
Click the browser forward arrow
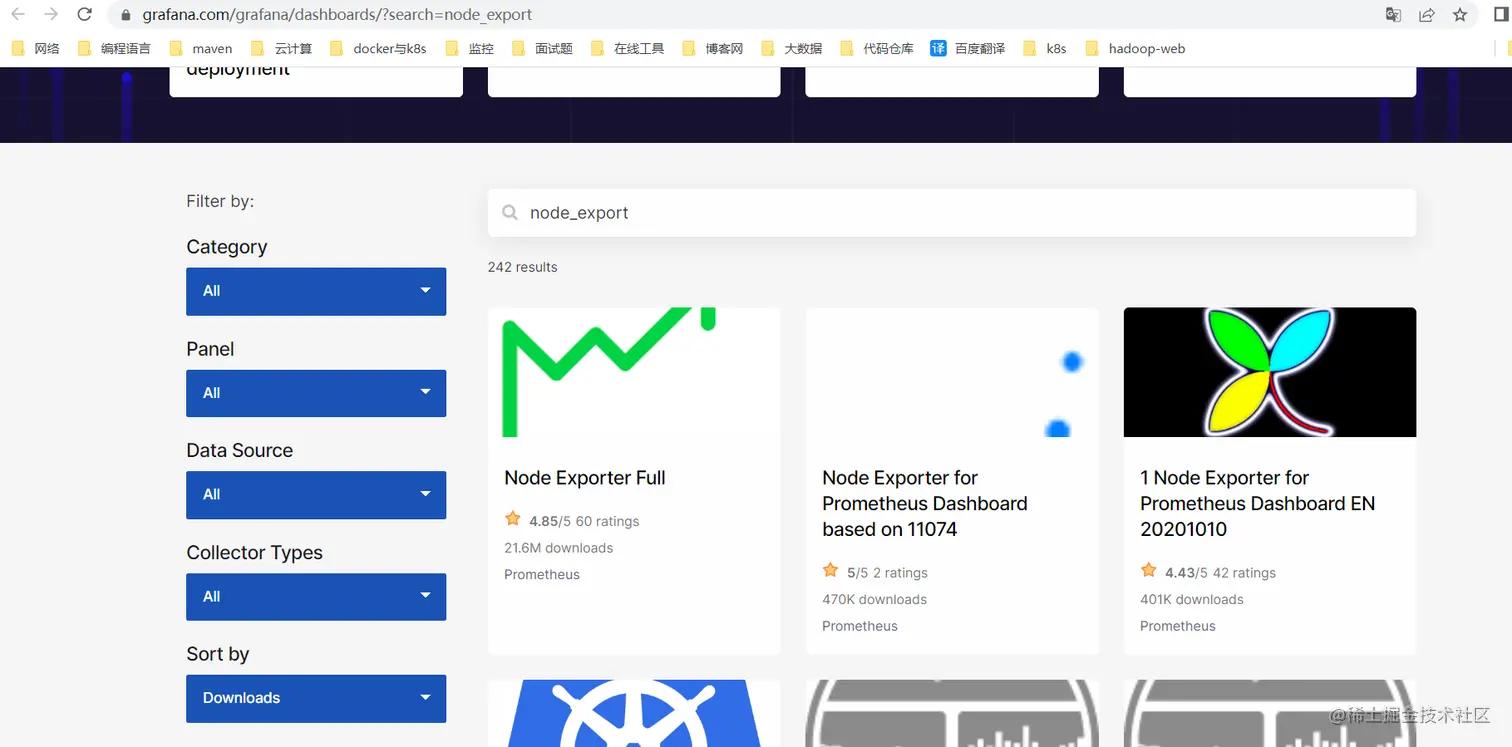[x=51, y=15]
